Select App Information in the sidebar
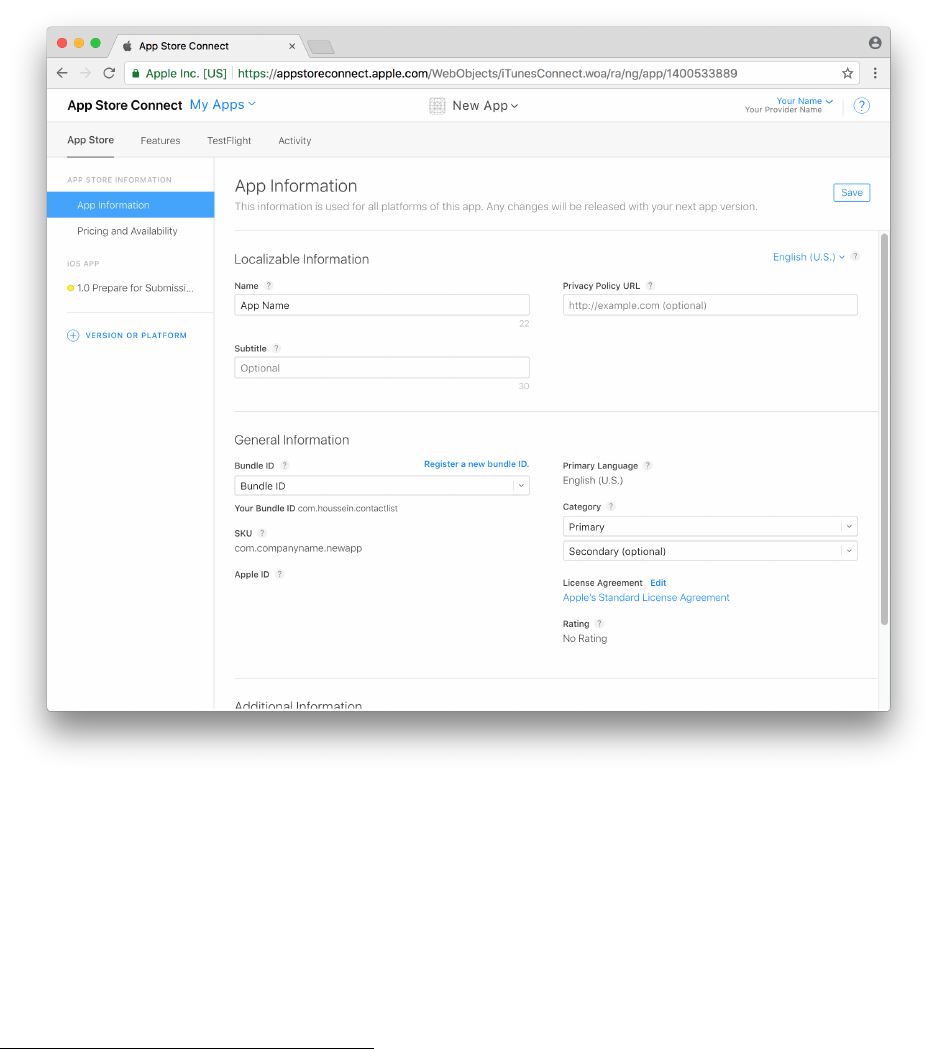937x1049 pixels. point(130,205)
